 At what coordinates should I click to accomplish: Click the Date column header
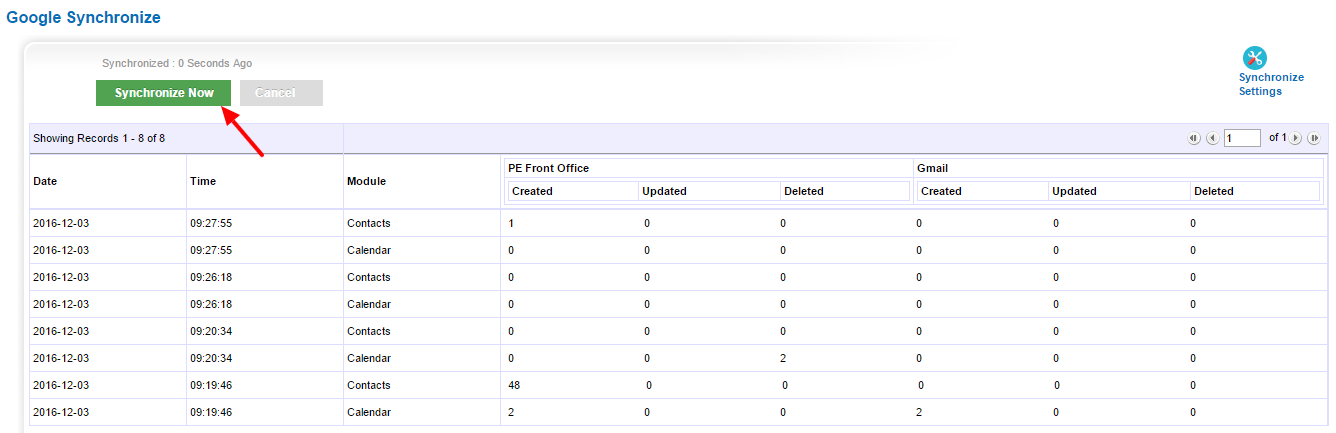45,182
